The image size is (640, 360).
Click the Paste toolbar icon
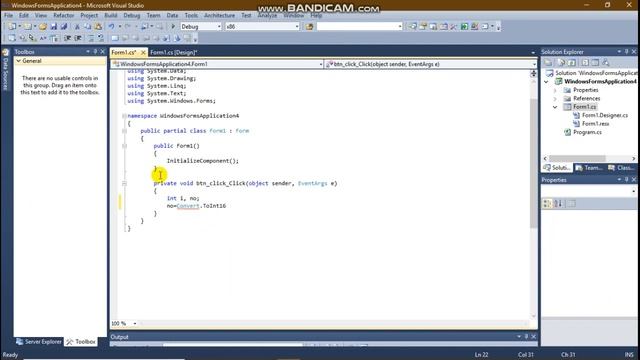coord(98,27)
